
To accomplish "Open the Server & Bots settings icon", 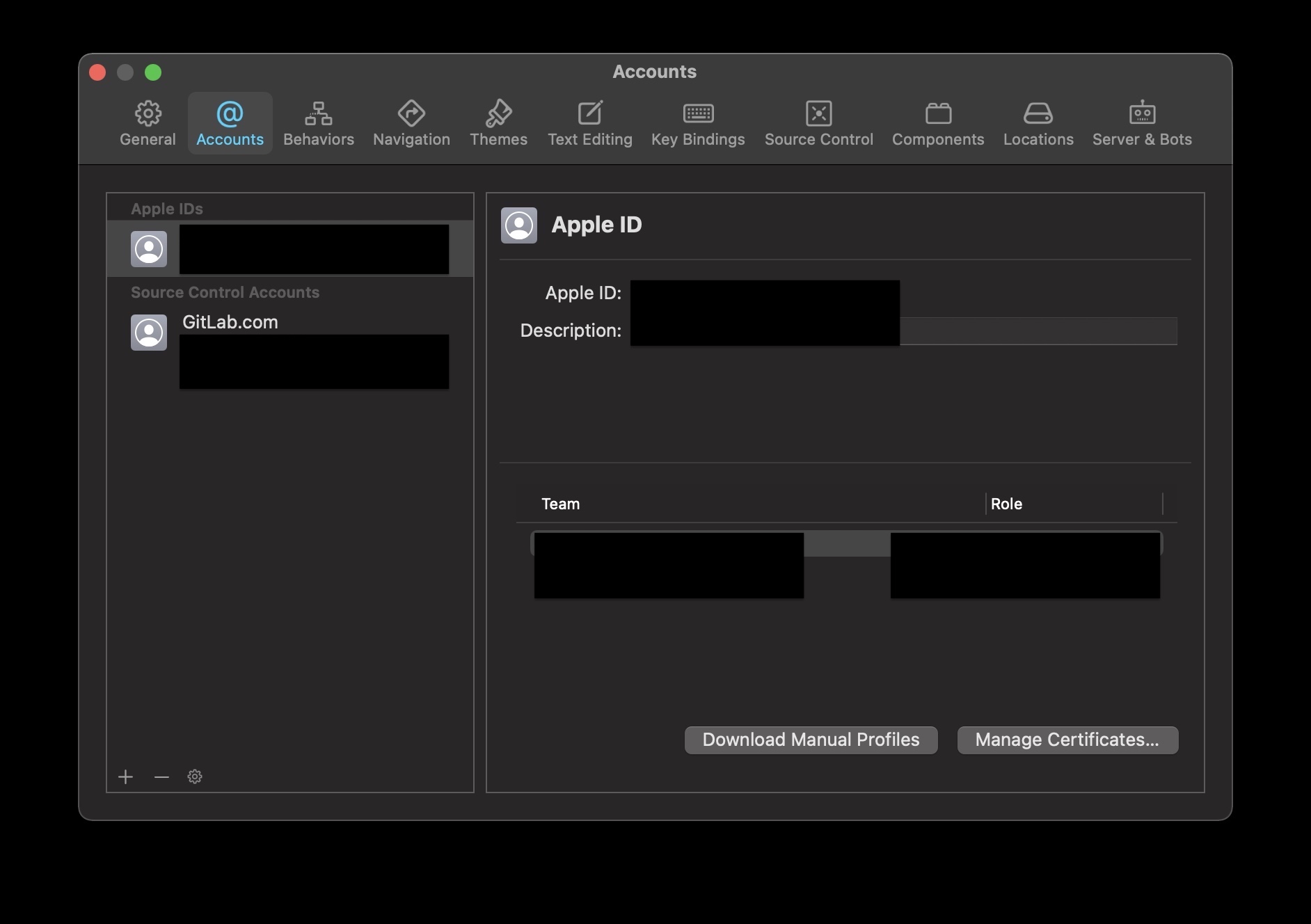I will click(1141, 122).
